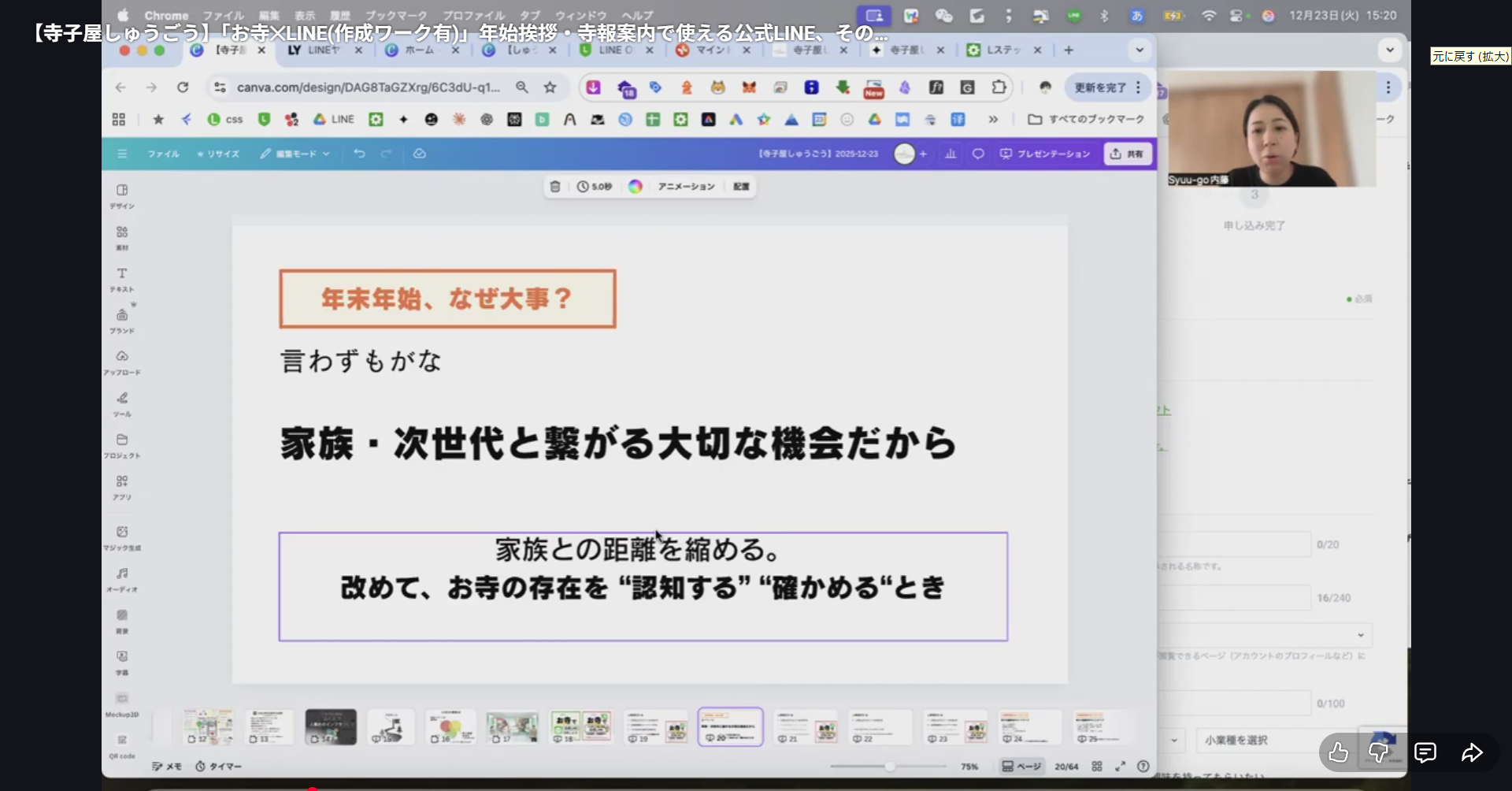Open the ブックマーク menu in macOS menu bar

pyautogui.click(x=395, y=15)
